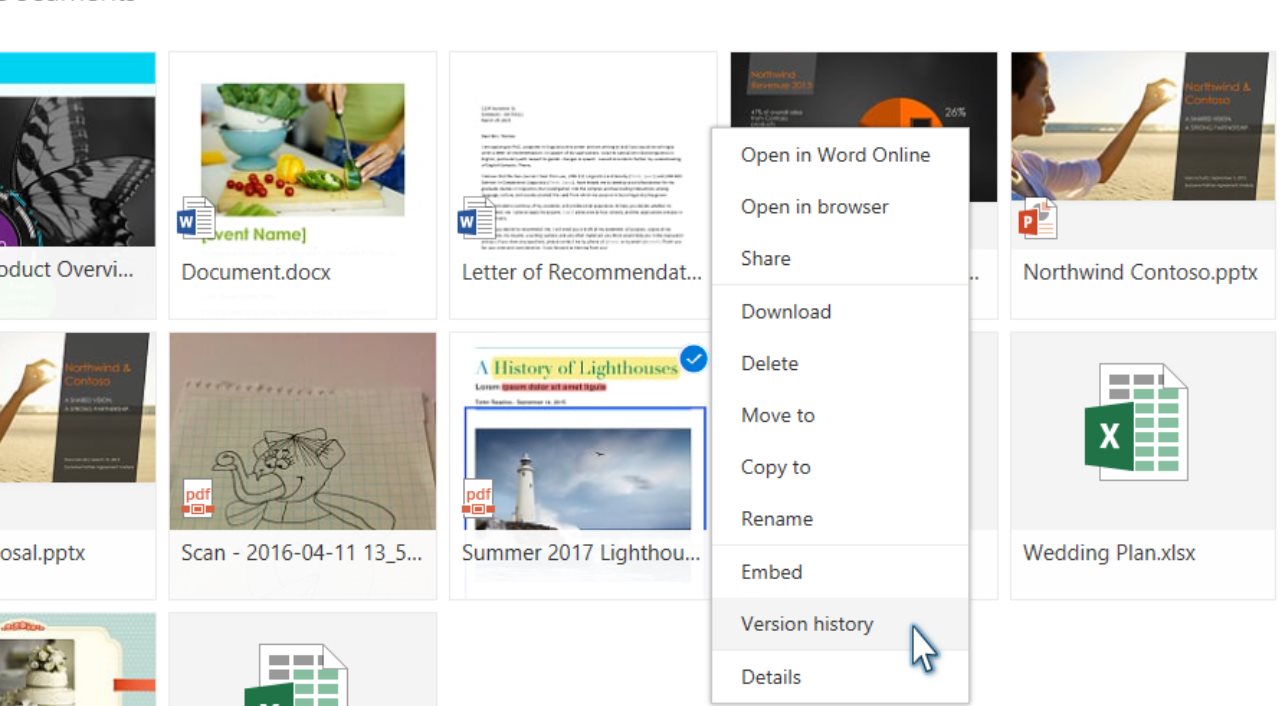
Task: Click the Word icon on Document.docx tile
Action: [x=196, y=218]
